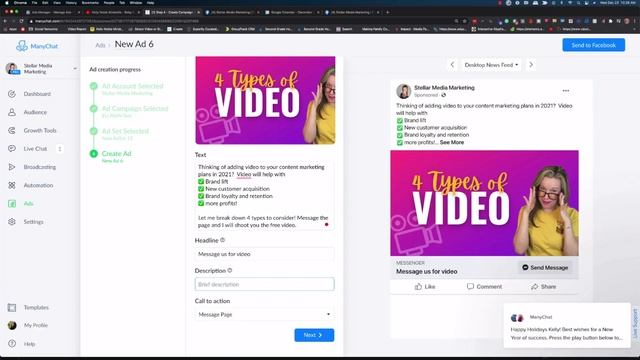Click the Next button
Image resolution: width=640 pixels, height=360 pixels.
[314, 335]
